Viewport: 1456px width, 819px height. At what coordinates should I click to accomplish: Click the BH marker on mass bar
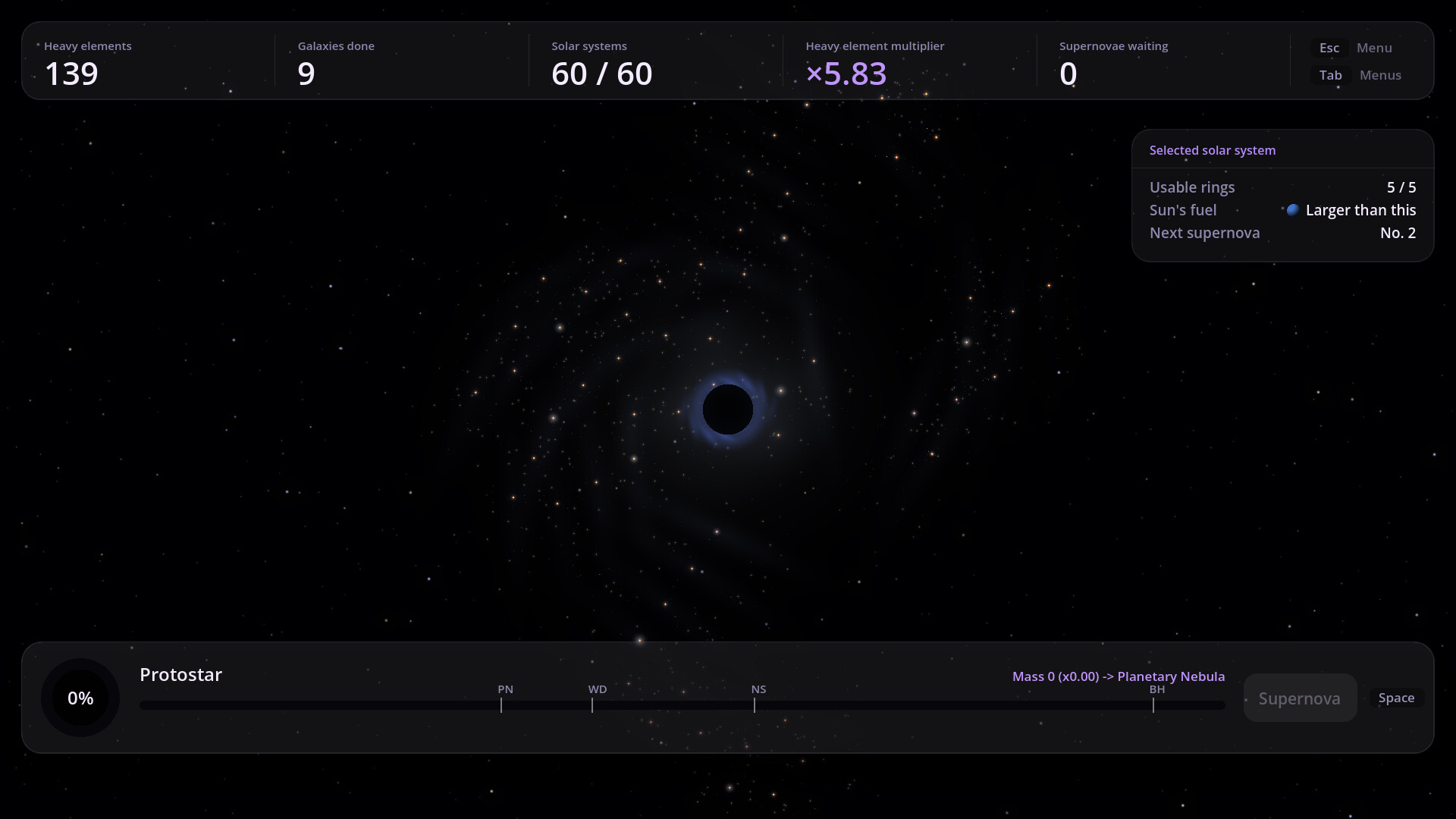[1157, 689]
